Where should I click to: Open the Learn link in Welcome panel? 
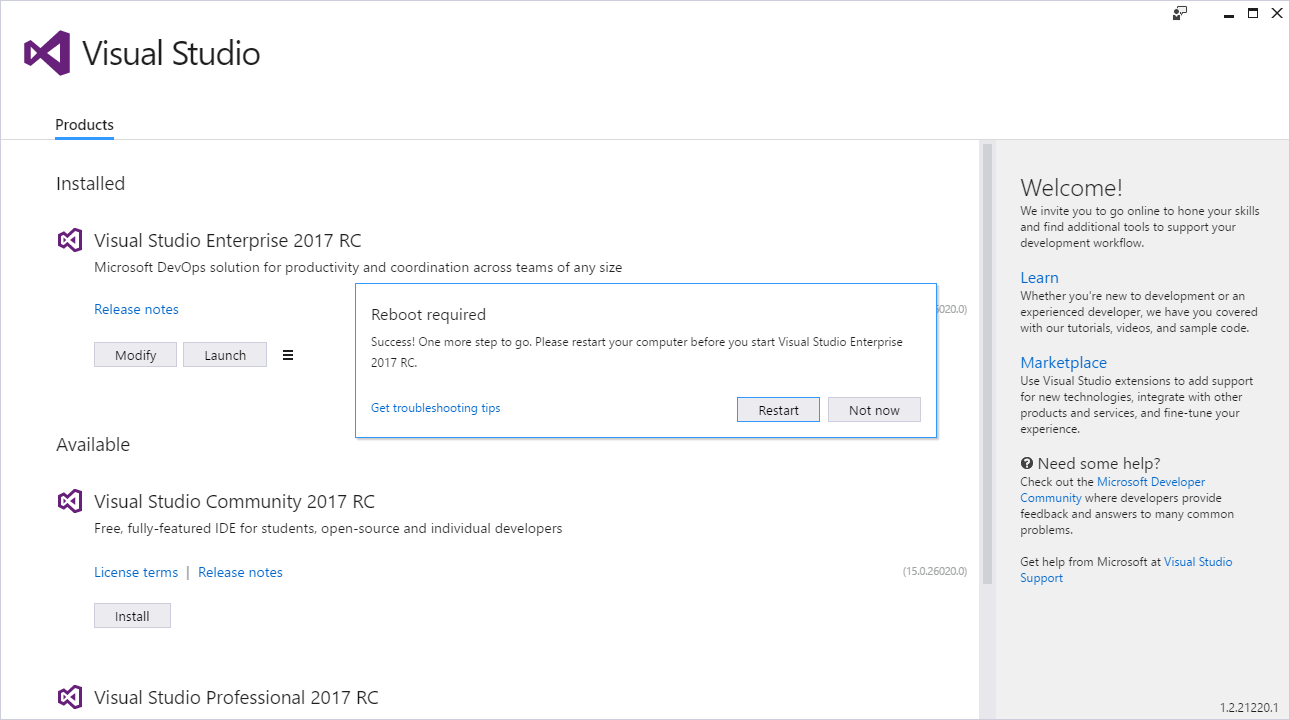(x=1039, y=278)
